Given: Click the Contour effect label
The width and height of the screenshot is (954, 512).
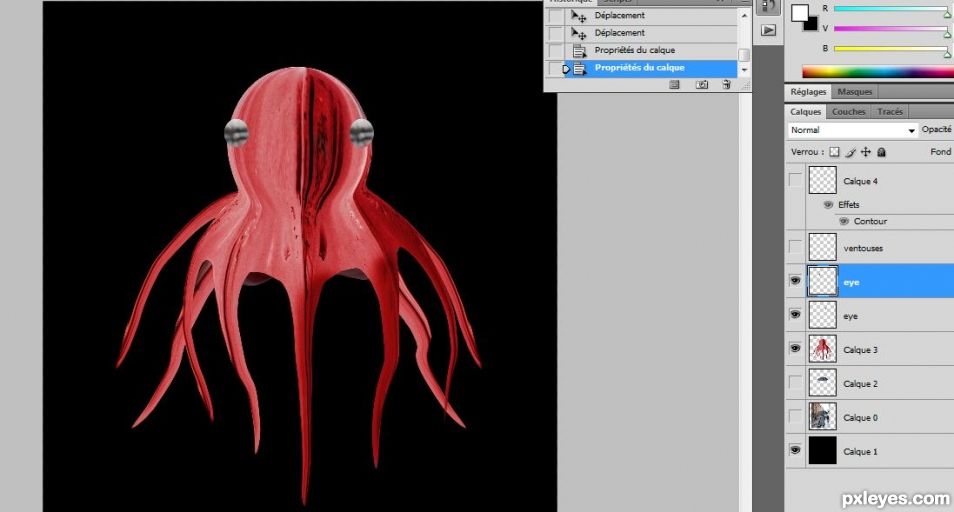Looking at the screenshot, I should (870, 221).
